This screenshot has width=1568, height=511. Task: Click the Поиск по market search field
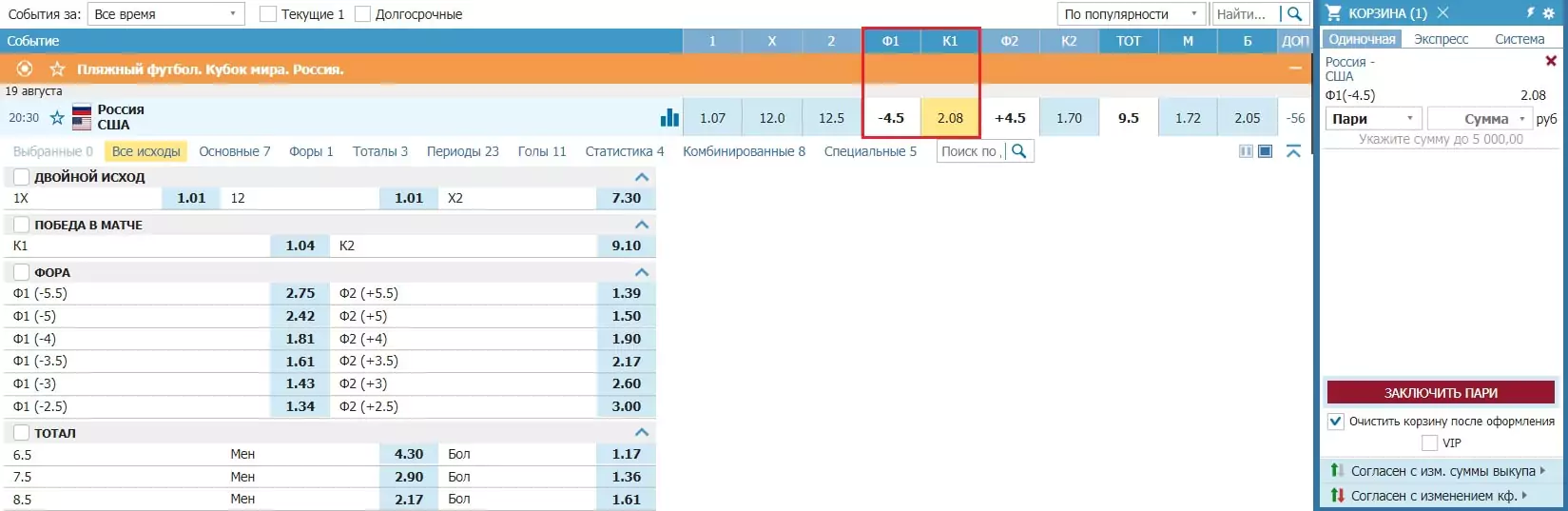coord(972,151)
